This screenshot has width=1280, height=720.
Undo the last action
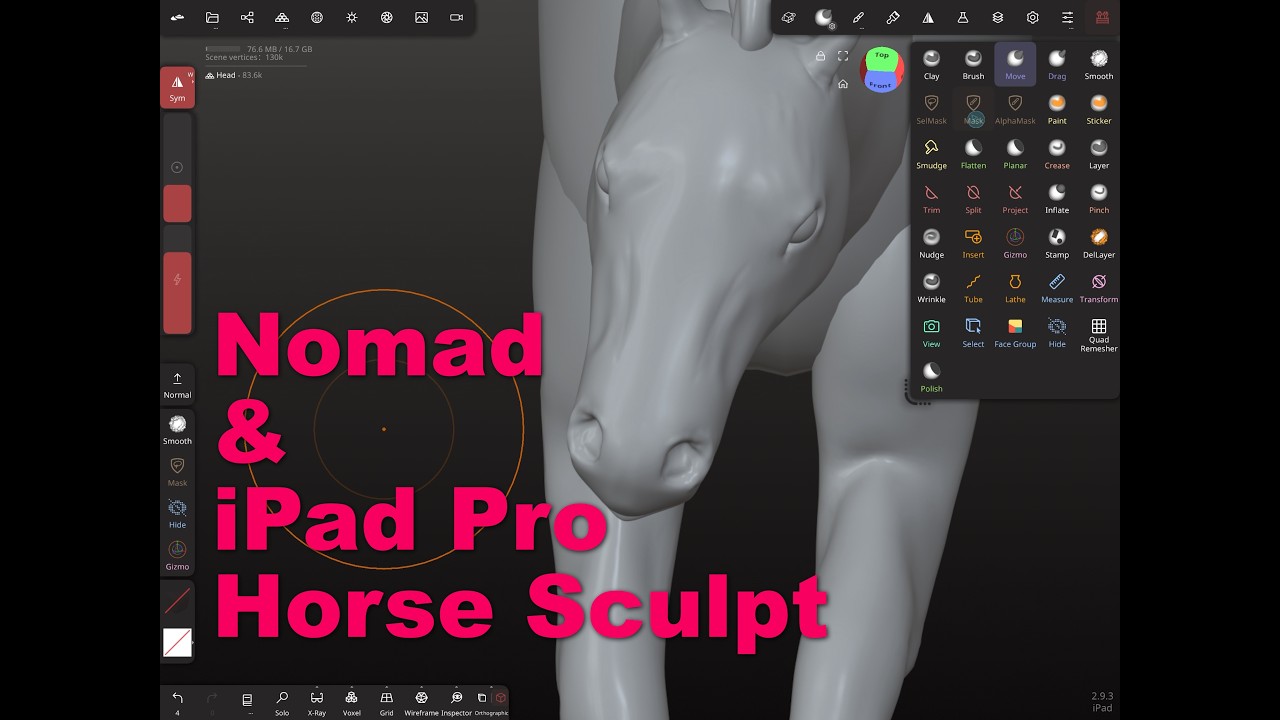177,701
